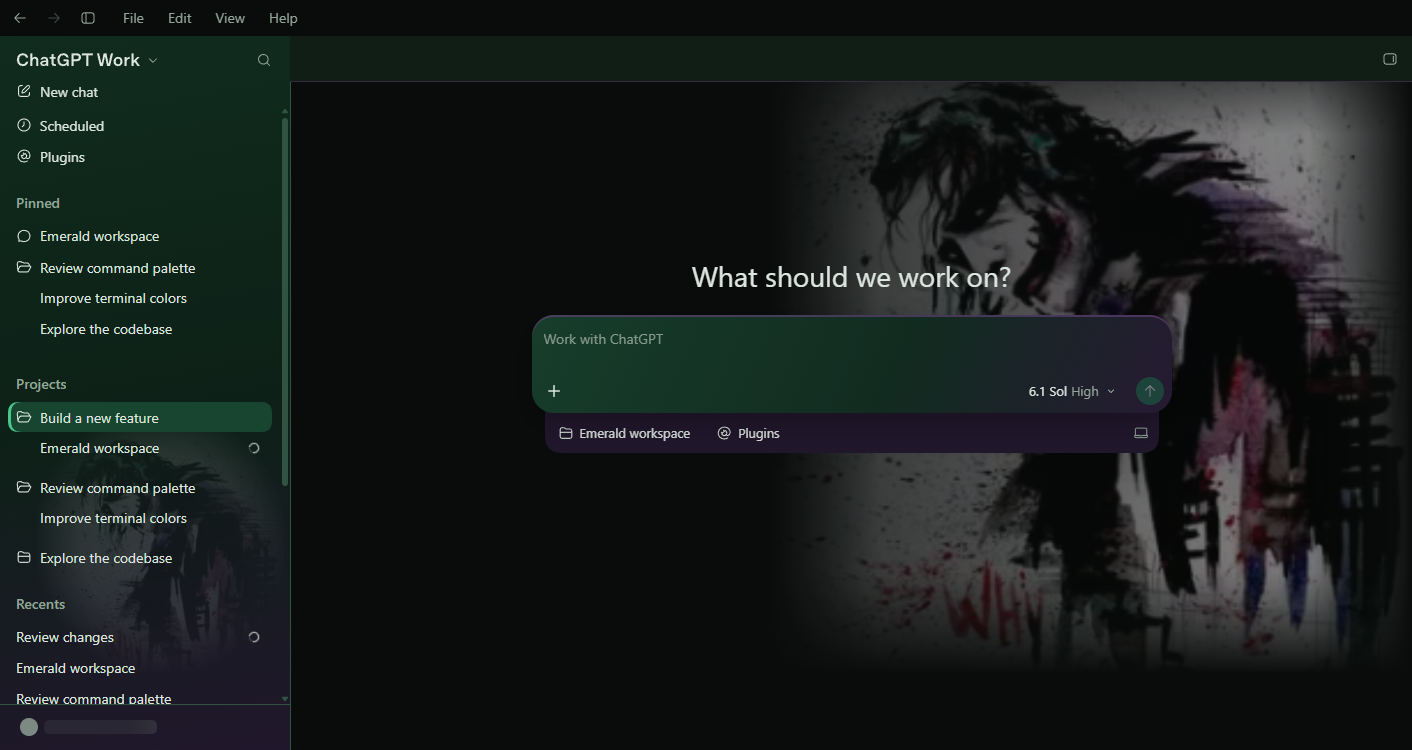Open Emerald workspace in Recents
The image size is (1412, 750).
[x=75, y=668]
